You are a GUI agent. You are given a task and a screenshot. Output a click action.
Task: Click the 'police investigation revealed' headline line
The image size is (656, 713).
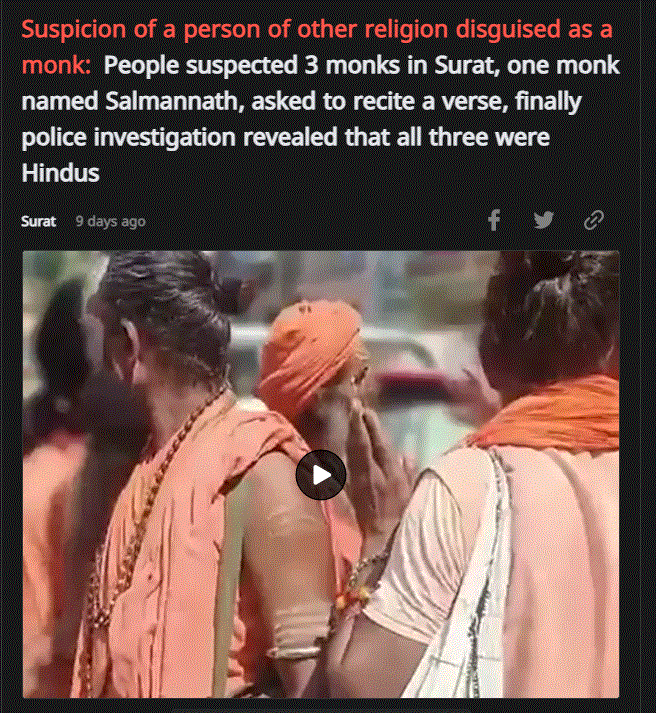pos(285,137)
